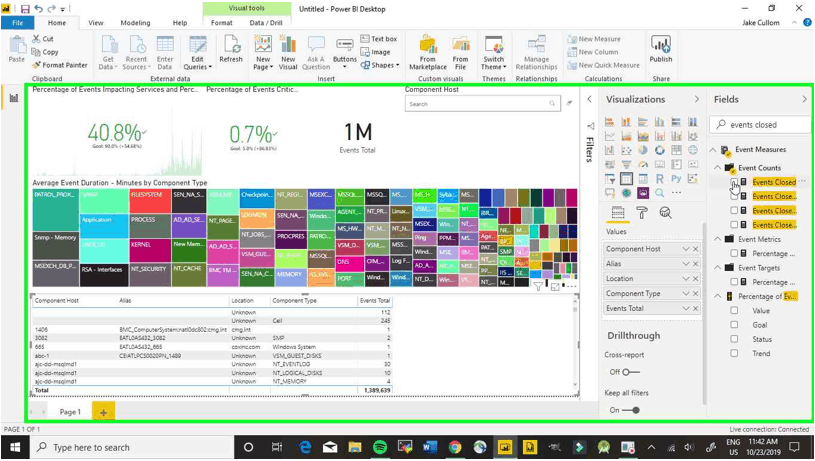Expand the Filters pane arrow
815x461 pixels.
coord(589,99)
